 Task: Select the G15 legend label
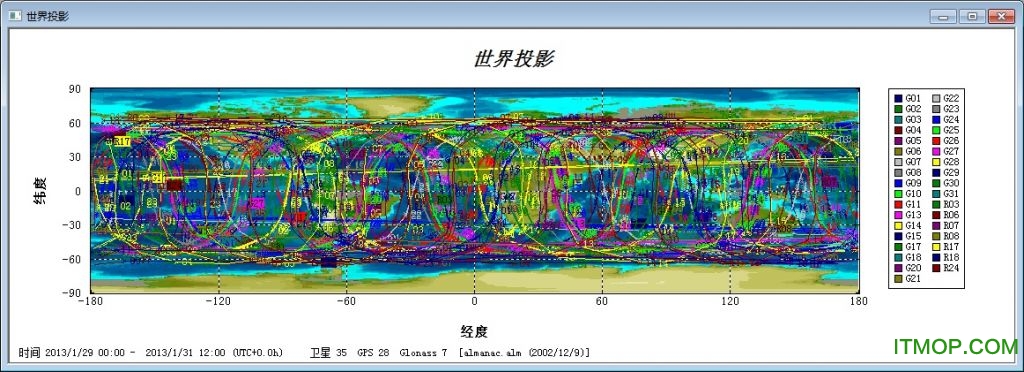913,236
